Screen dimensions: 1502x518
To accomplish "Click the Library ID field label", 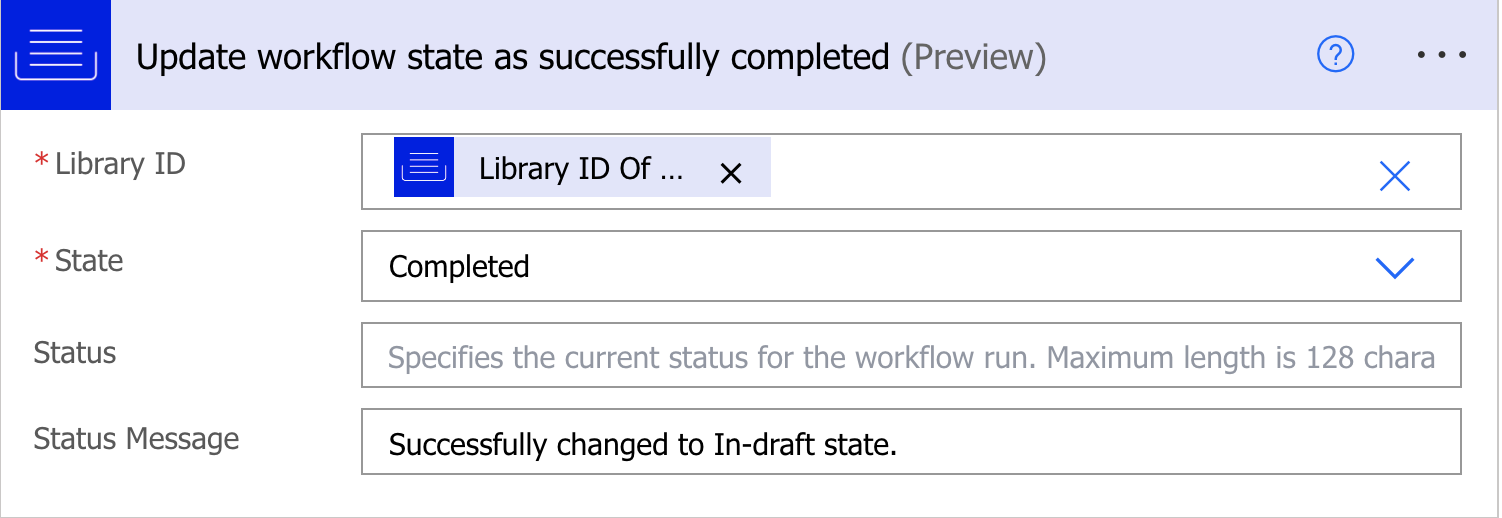I will coord(120,163).
